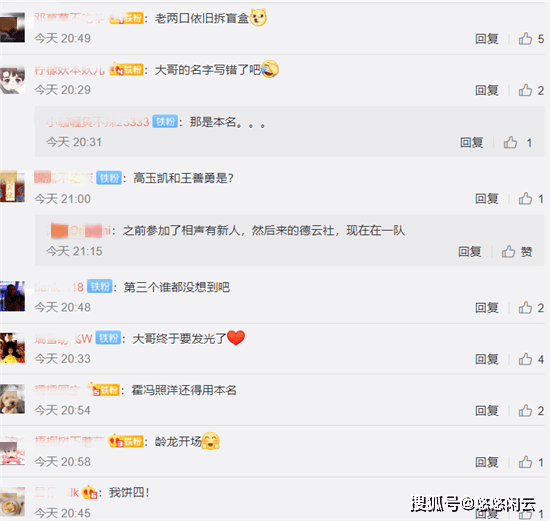Reply to the 那是本名 sub-comment
The height and width of the screenshot is (521, 550).
point(471,143)
